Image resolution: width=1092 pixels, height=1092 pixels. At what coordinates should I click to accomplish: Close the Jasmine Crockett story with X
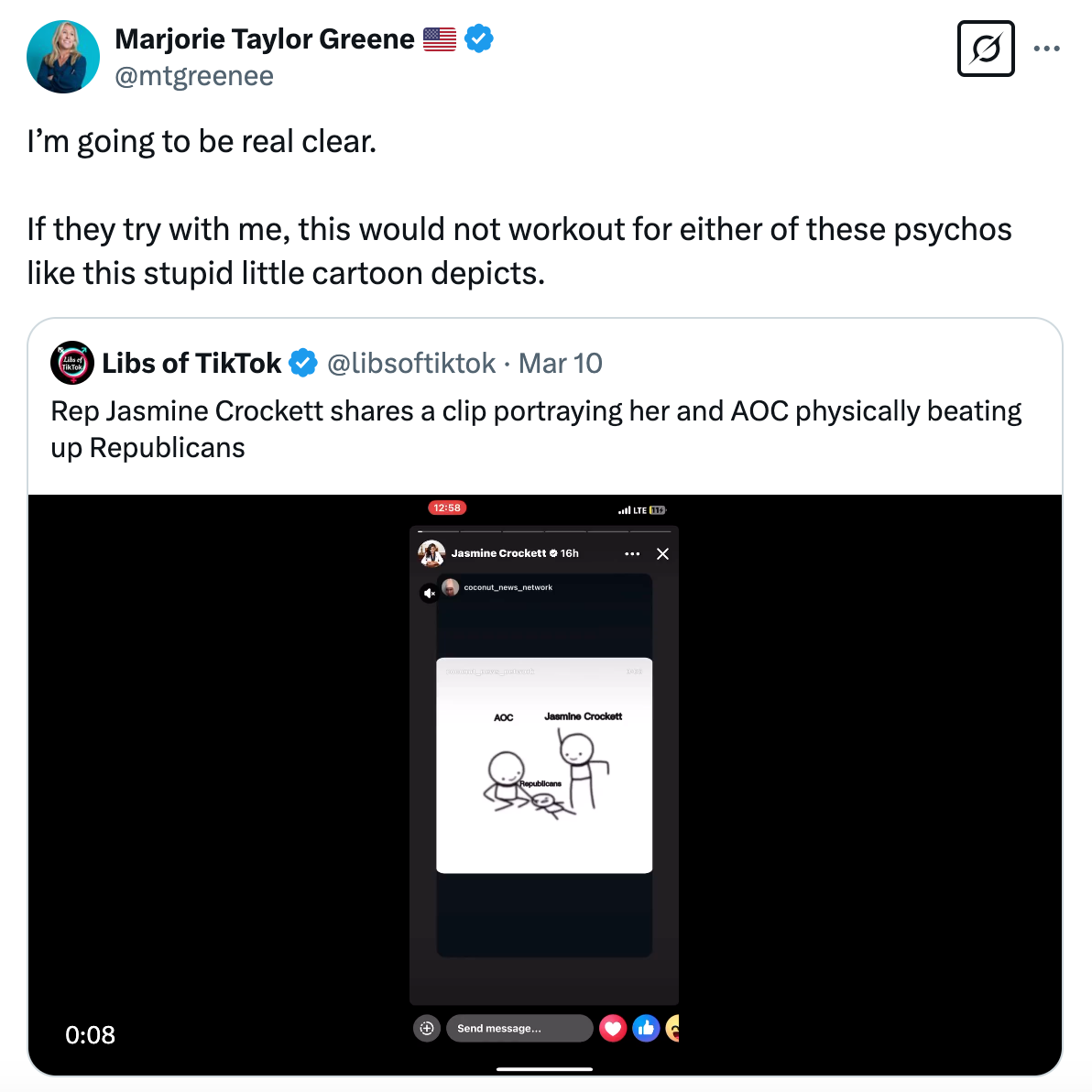tap(663, 554)
